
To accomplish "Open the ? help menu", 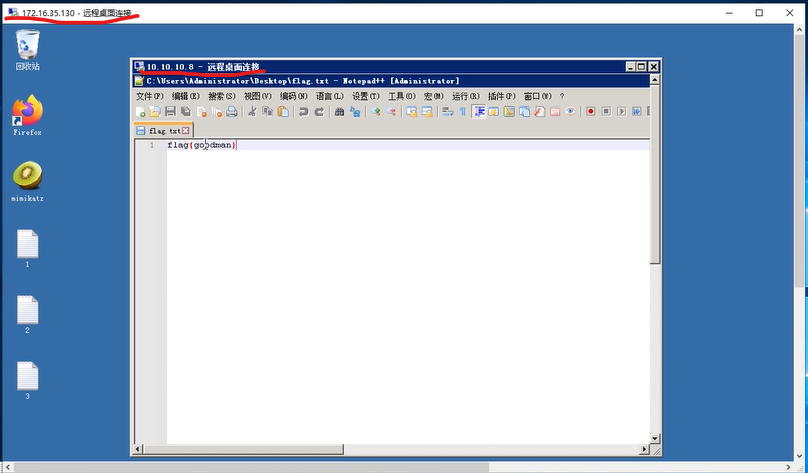I will click(562, 96).
